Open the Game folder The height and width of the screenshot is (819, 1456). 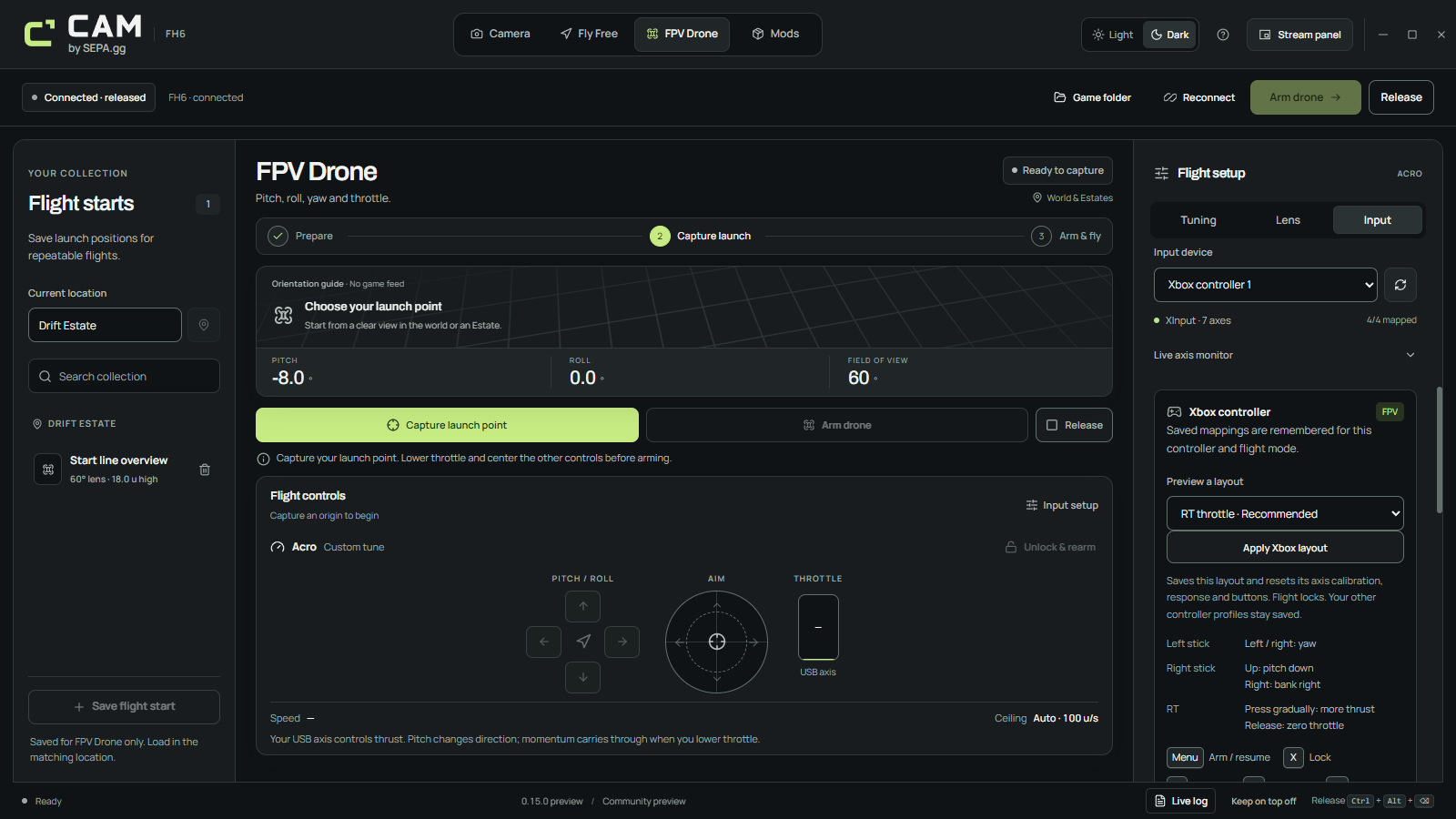(x=1093, y=97)
